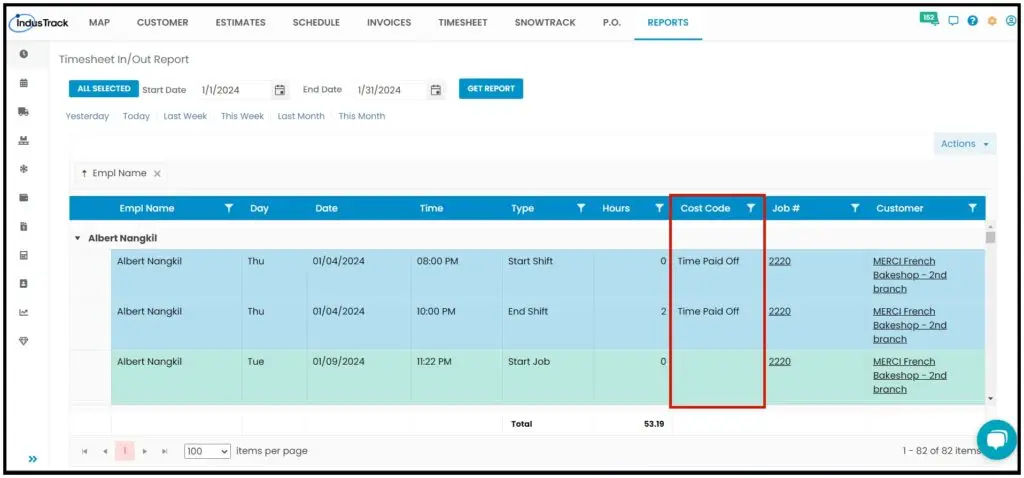This screenshot has height=478, width=1024.
Task: Open the help question mark icon
Action: 972,21
